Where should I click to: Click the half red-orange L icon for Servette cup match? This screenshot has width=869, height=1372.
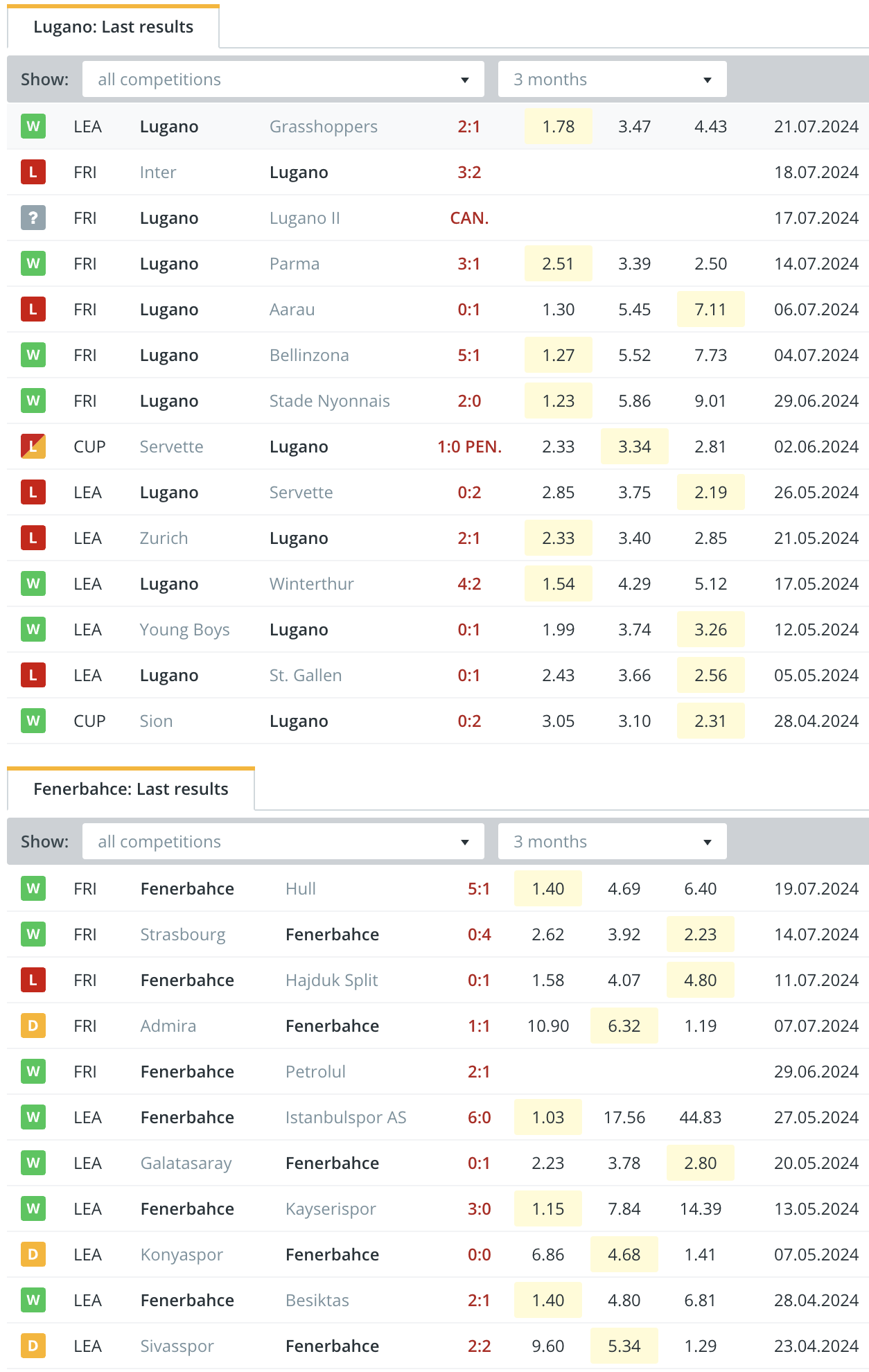pyautogui.click(x=33, y=446)
